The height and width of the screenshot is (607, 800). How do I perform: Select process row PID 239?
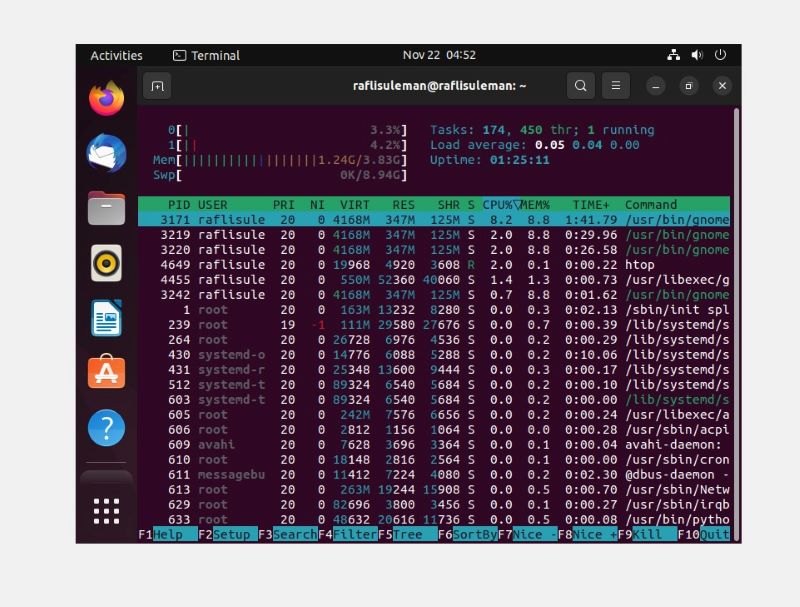click(x=434, y=325)
